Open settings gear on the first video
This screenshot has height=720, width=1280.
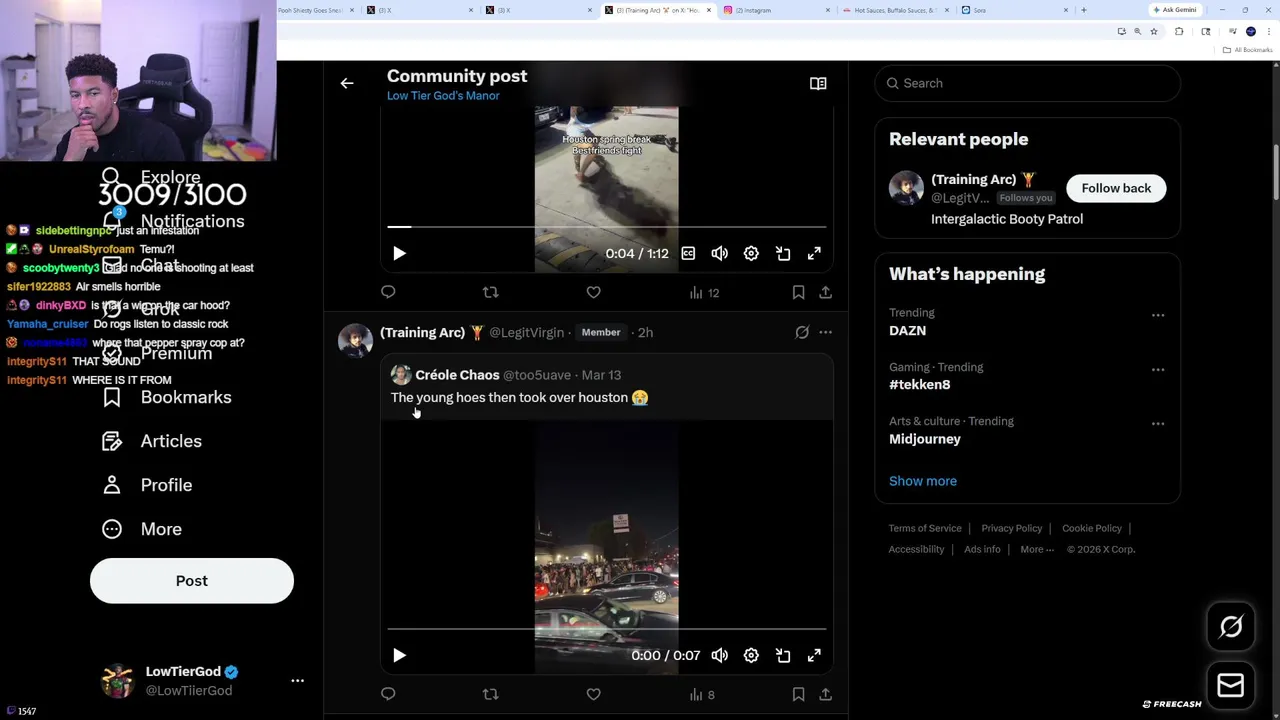point(751,254)
